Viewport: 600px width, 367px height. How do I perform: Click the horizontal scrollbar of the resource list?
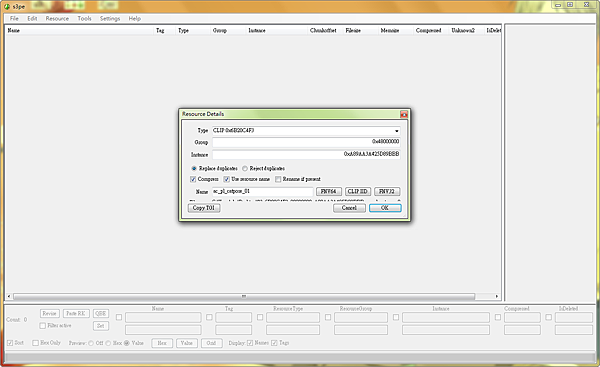tap(244, 297)
